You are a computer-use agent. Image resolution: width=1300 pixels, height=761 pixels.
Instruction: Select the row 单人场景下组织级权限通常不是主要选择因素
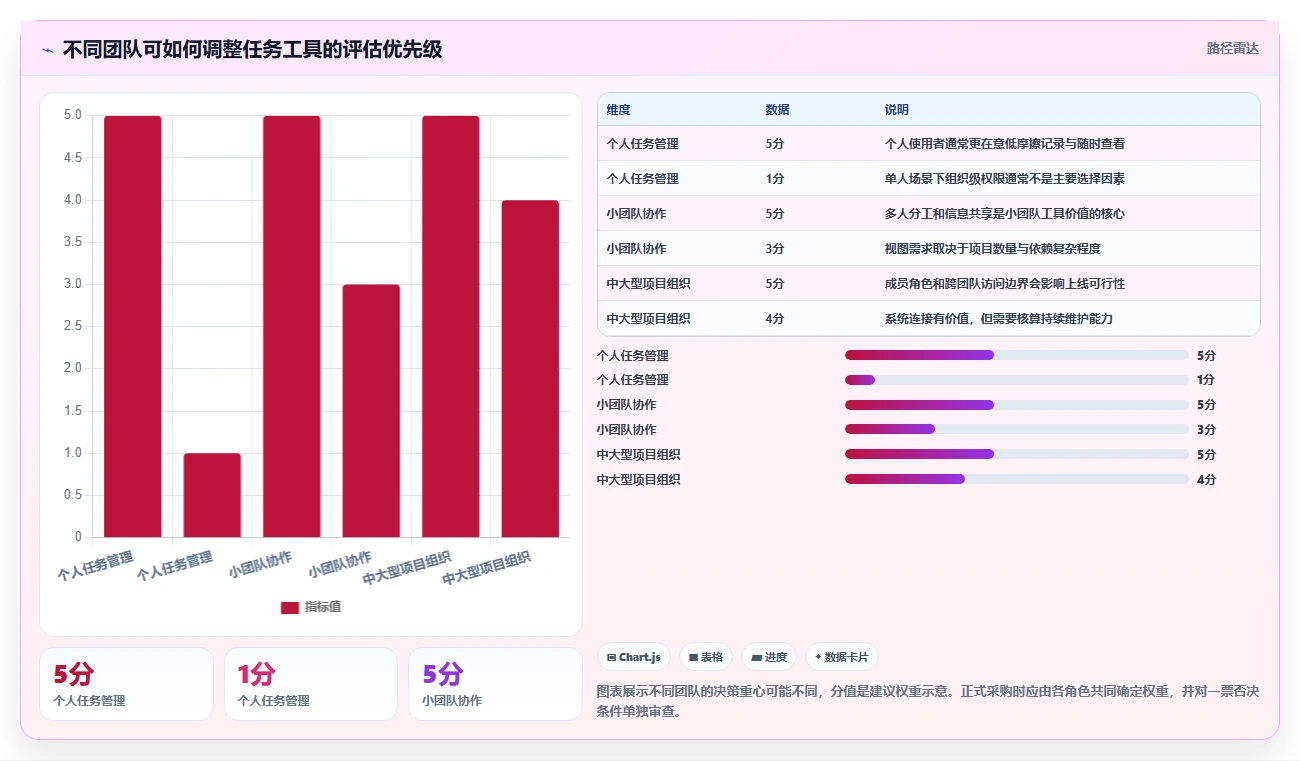tap(929, 179)
